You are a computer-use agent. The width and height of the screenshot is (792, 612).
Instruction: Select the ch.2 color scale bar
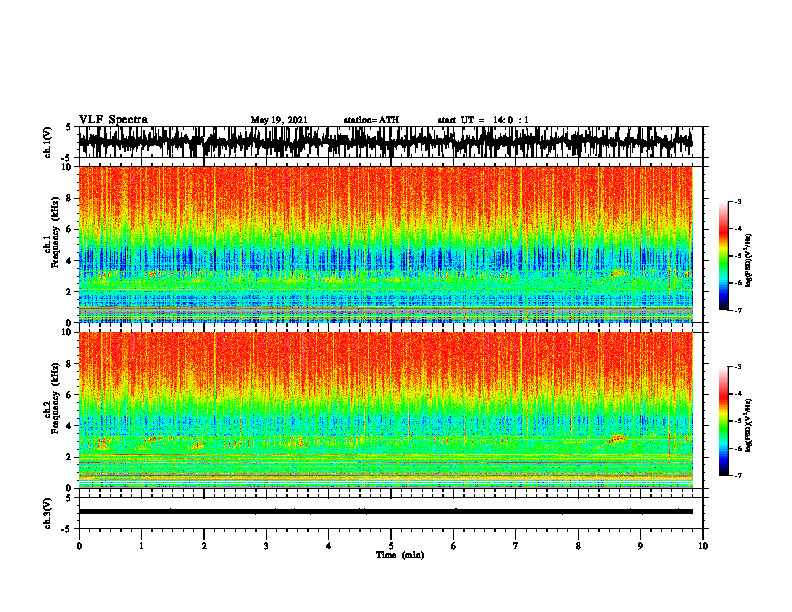tap(723, 421)
